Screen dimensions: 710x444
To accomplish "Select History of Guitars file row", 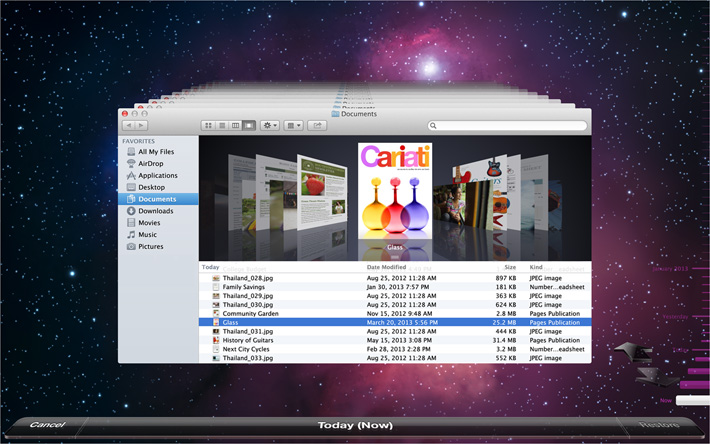I will pyautogui.click(x=395, y=340).
